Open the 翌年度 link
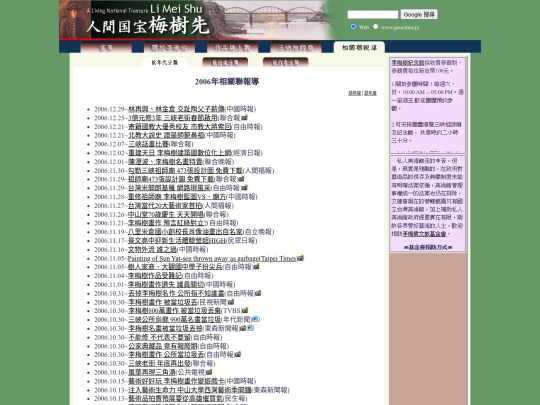Screen dimensions: 540x405 pos(371,93)
